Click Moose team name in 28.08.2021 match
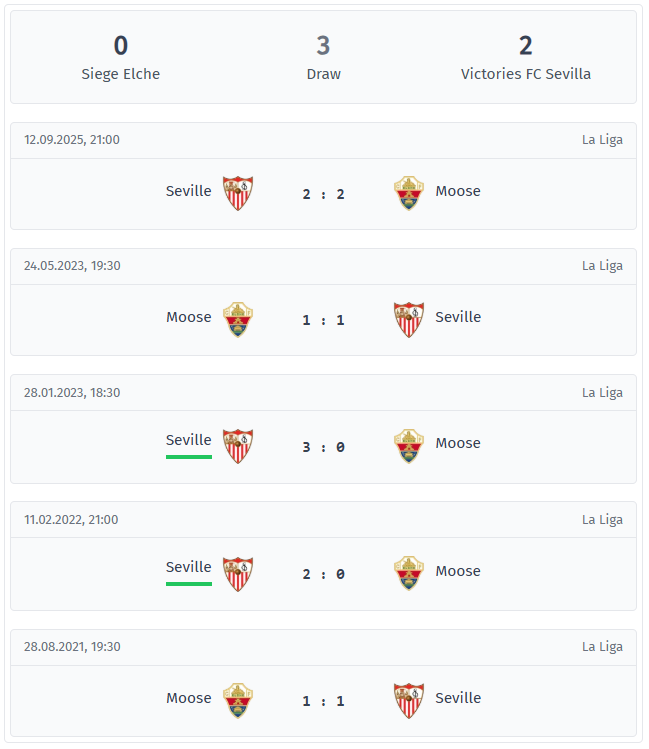This screenshot has width=649, height=749. (188, 698)
